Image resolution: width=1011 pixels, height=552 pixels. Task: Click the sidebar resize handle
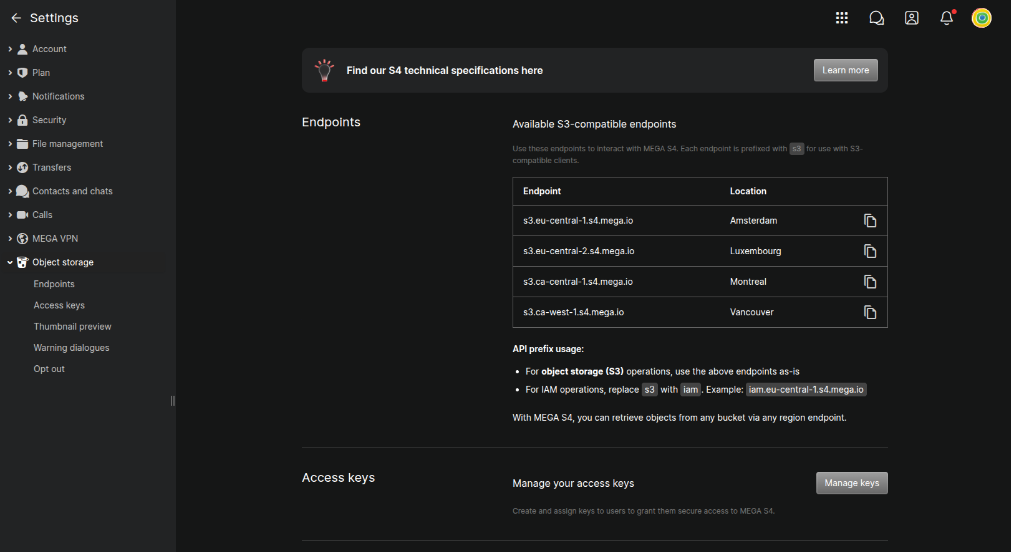[173, 401]
